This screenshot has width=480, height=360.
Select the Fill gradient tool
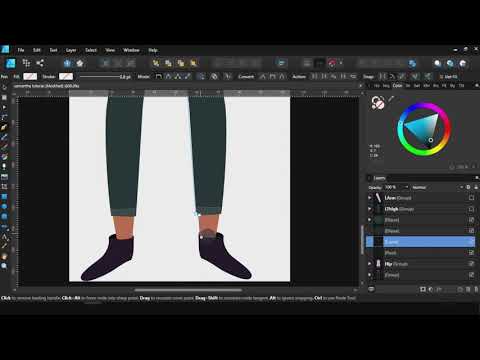[4, 156]
